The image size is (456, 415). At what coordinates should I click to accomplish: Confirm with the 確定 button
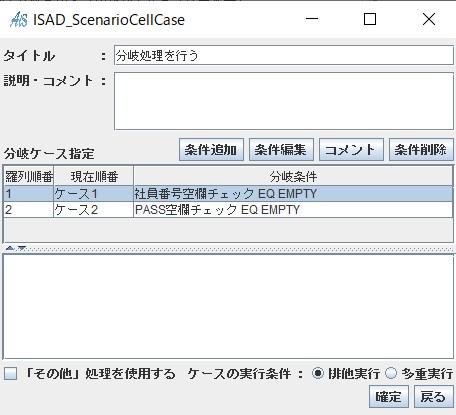(x=389, y=397)
